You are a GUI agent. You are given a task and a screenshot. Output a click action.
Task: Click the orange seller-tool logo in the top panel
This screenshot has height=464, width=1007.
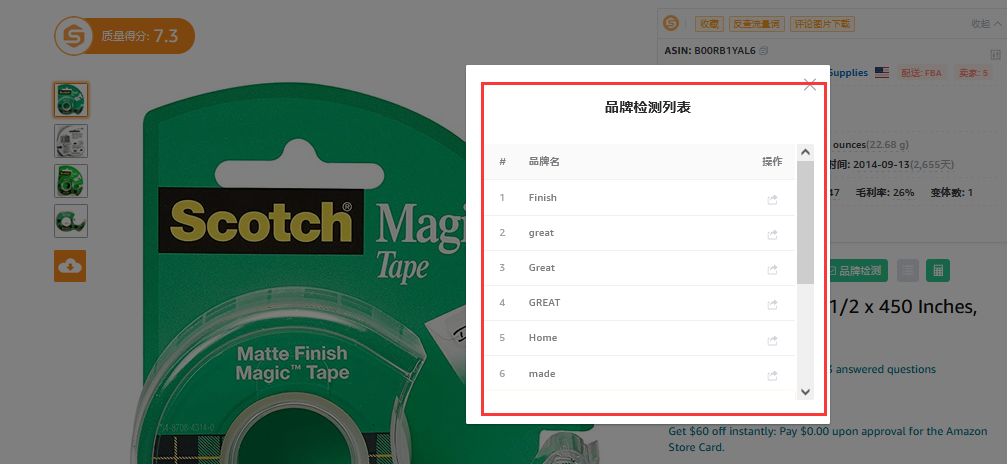[x=671, y=24]
